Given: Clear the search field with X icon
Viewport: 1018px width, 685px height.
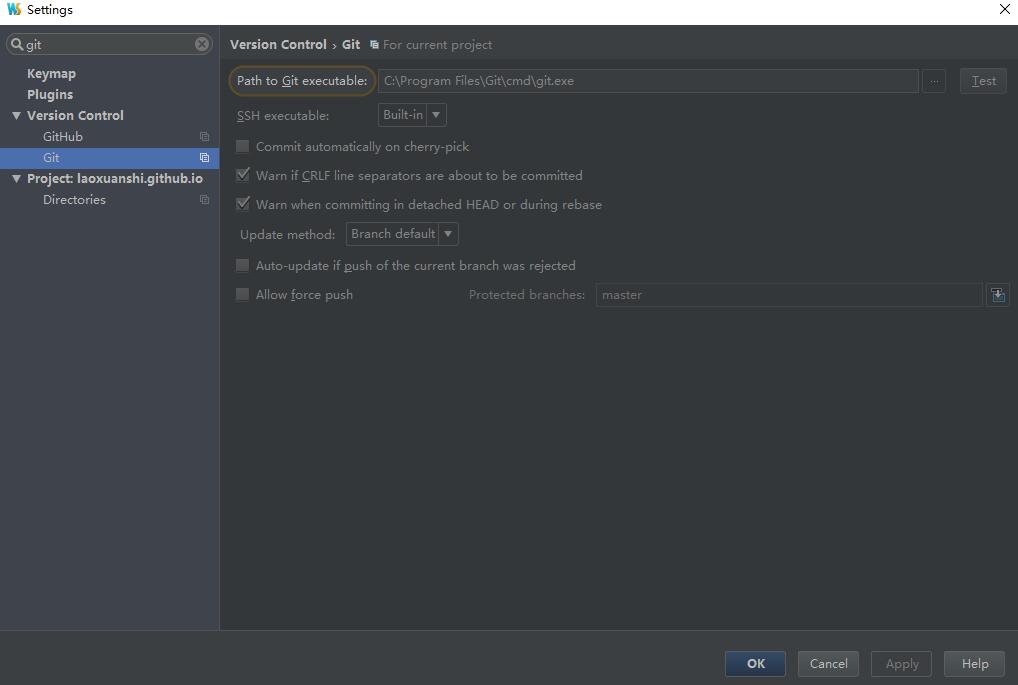Looking at the screenshot, I should (202, 44).
